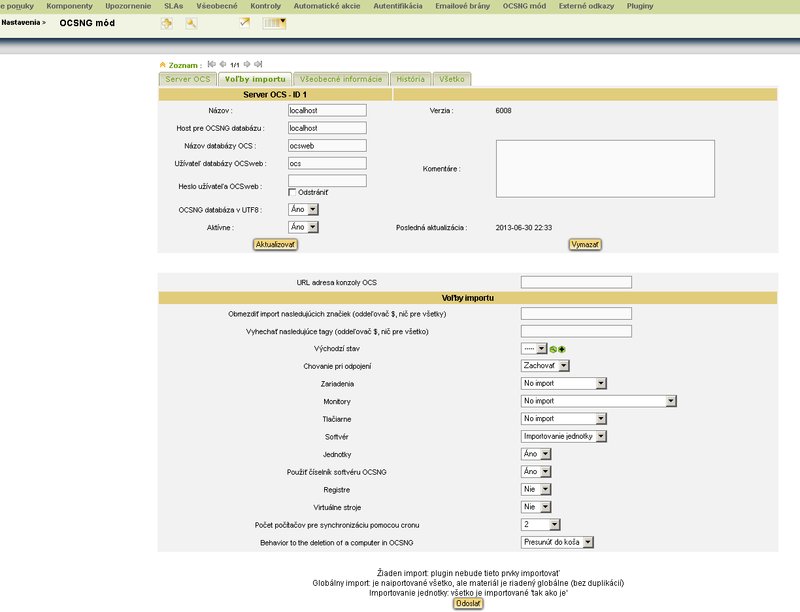Click the URL adresa konzoly OCS field
This screenshot has height=612, width=800.
coord(576,282)
